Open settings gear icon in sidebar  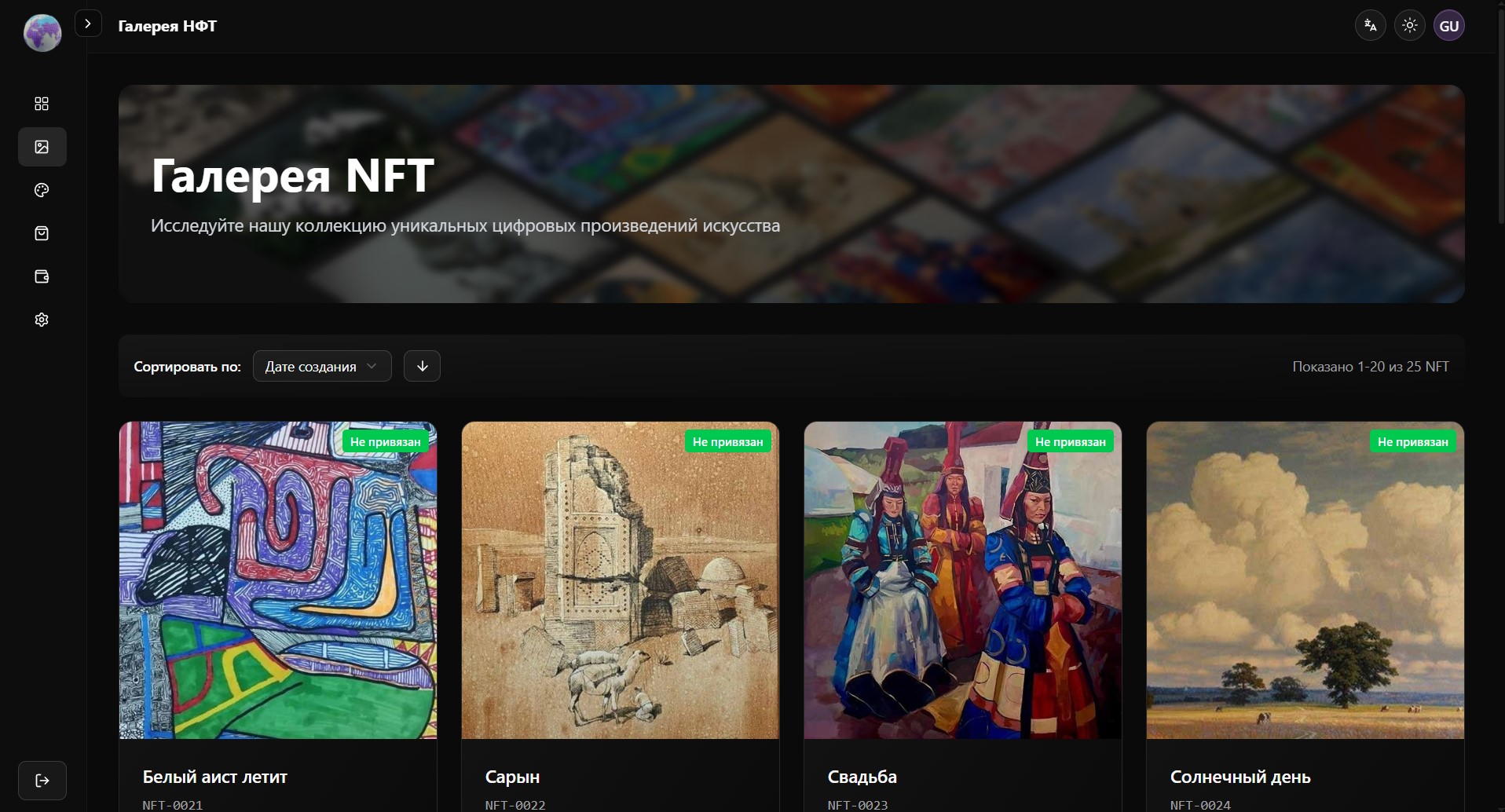(42, 320)
